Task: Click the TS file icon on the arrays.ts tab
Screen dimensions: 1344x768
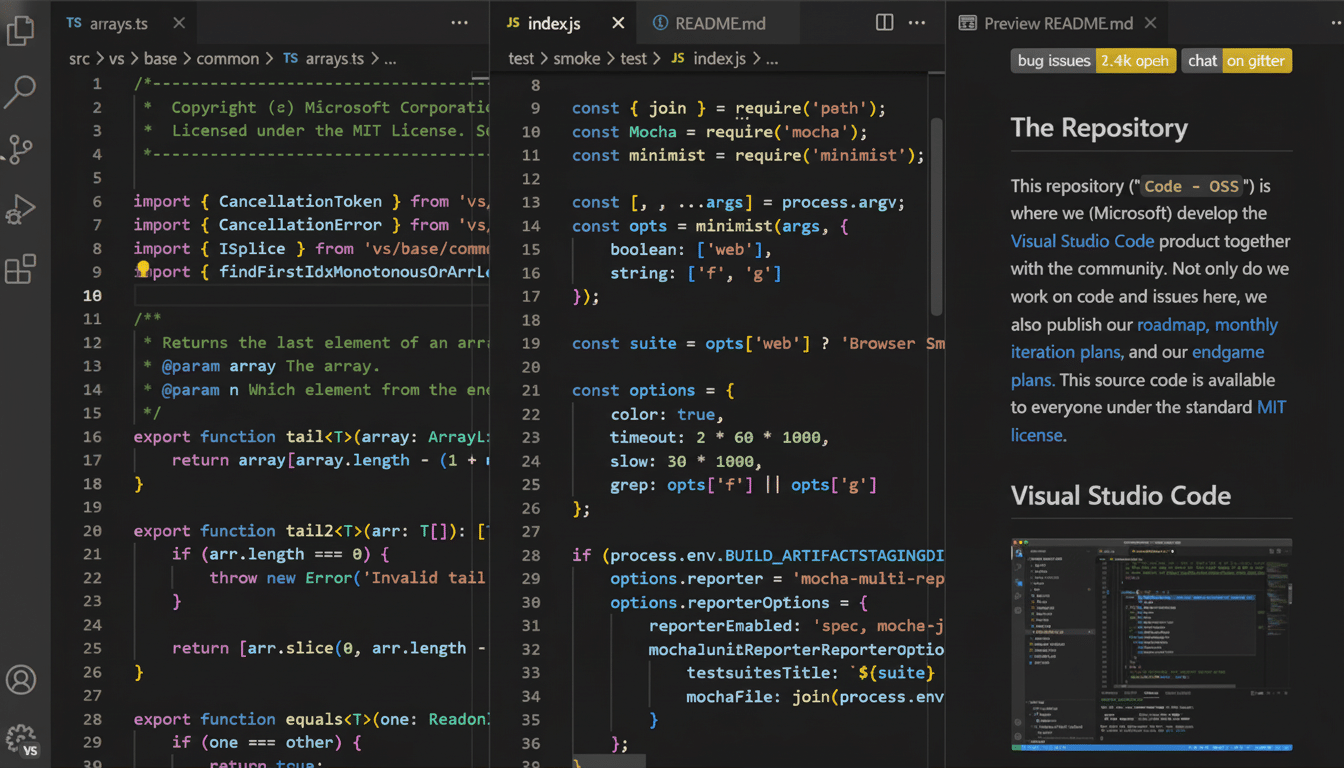Action: click(x=73, y=22)
